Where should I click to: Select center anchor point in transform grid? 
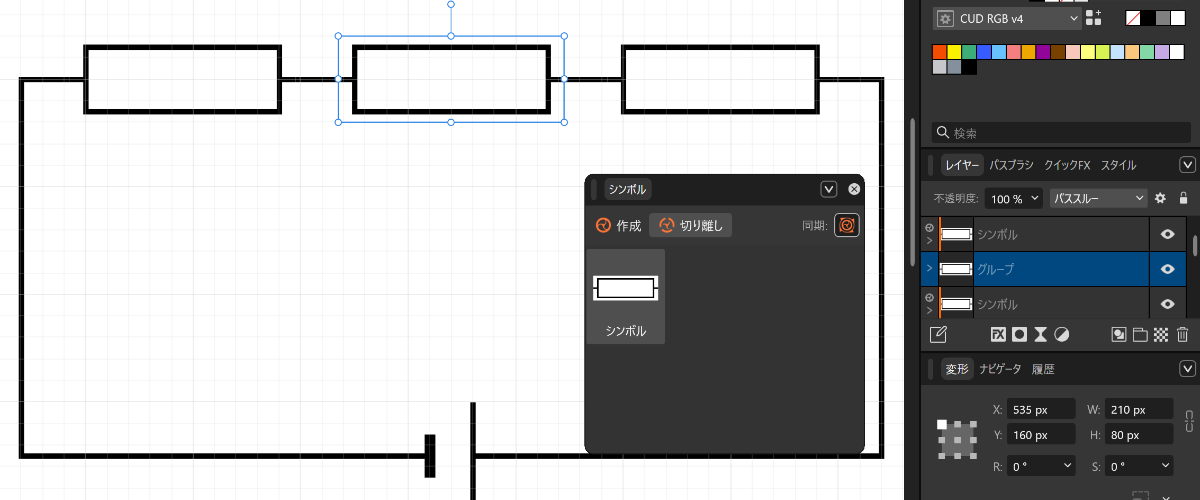[958, 439]
